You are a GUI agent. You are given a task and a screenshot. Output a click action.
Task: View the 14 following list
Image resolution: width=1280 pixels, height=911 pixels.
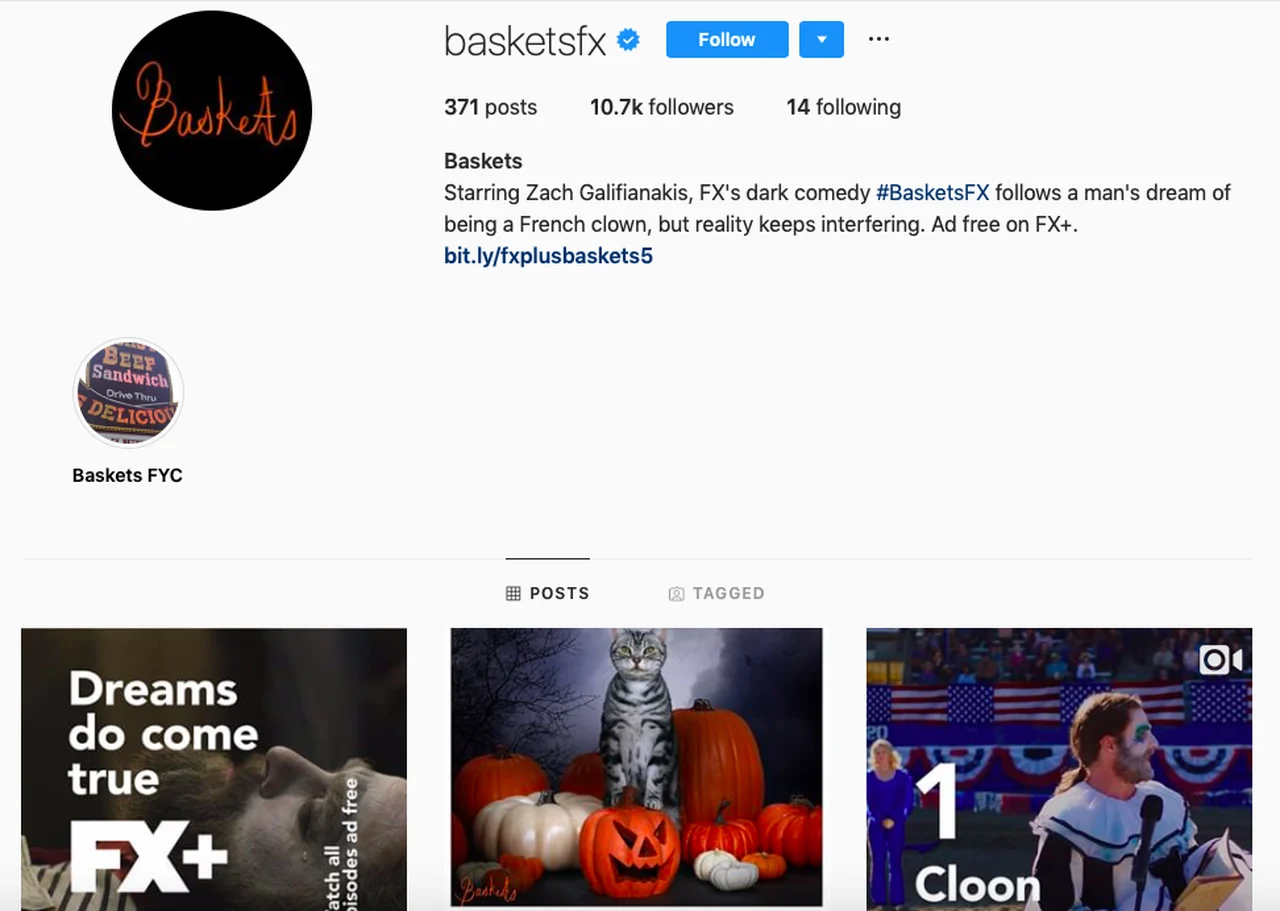[x=843, y=107]
